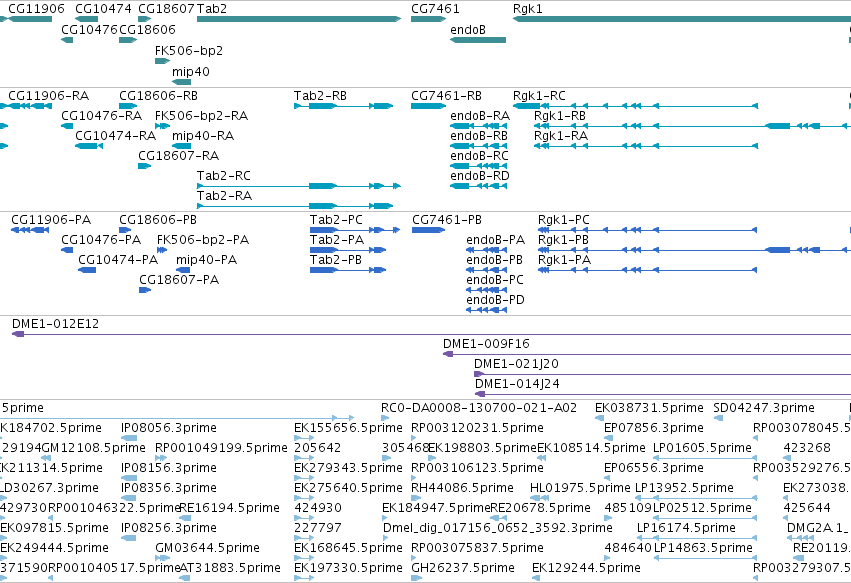This screenshot has width=851, height=583.
Task: Select the endoB-PB protein label
Action: click(494, 260)
